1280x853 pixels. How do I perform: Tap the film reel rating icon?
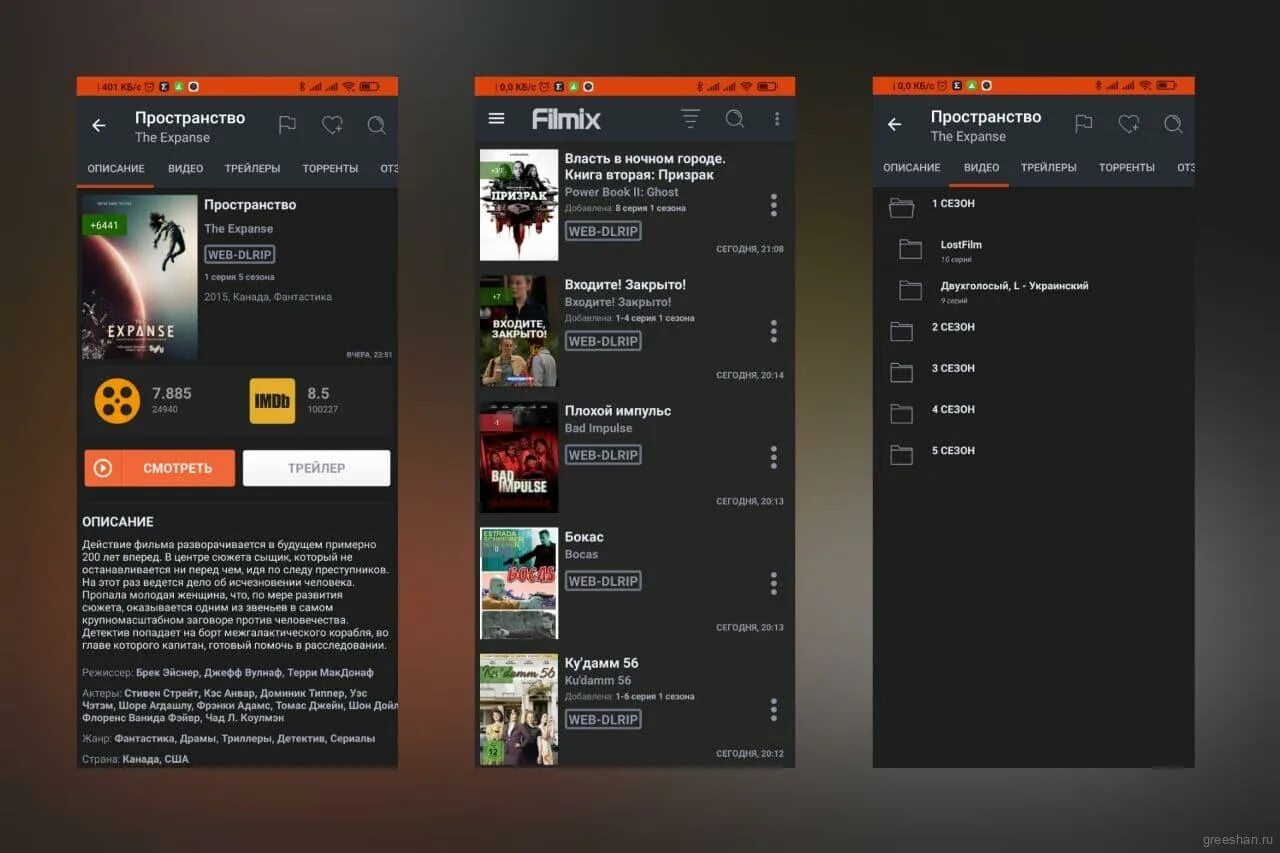click(x=117, y=401)
